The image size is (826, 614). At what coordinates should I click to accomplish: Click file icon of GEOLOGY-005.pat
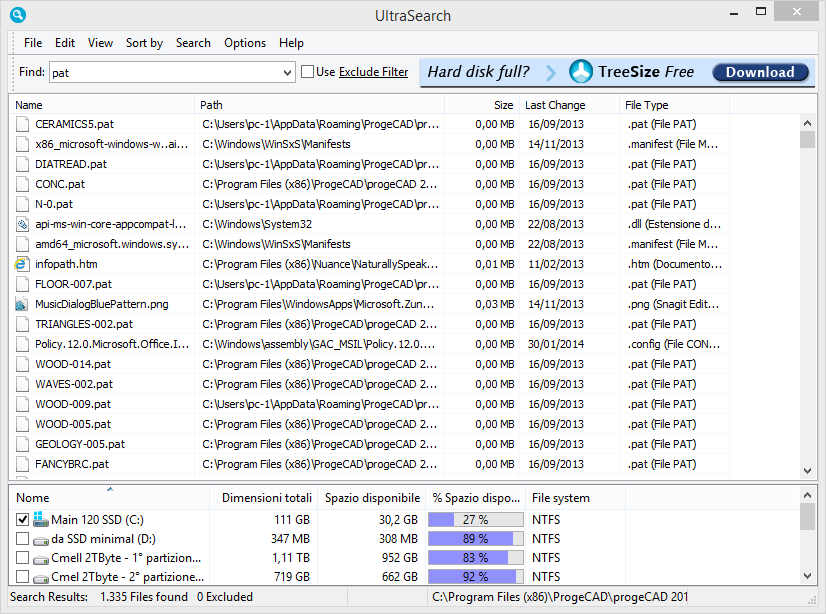click(22, 444)
